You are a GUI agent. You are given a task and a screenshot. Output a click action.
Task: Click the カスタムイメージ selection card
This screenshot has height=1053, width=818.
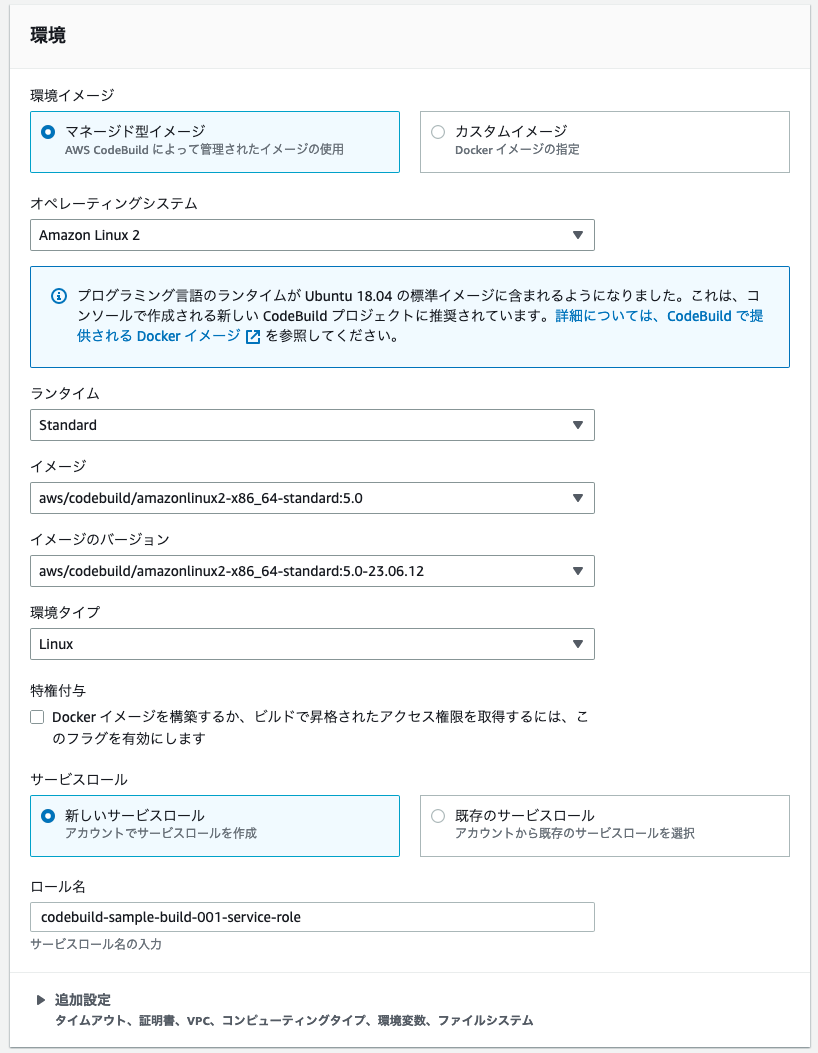[x=605, y=142]
